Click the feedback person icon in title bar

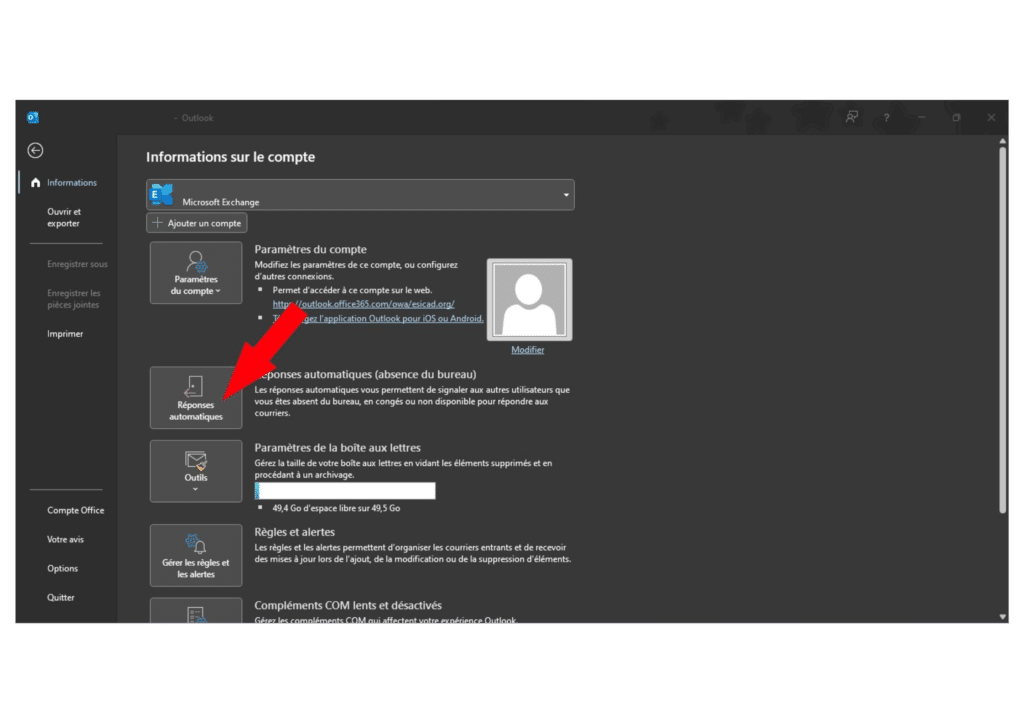point(852,118)
